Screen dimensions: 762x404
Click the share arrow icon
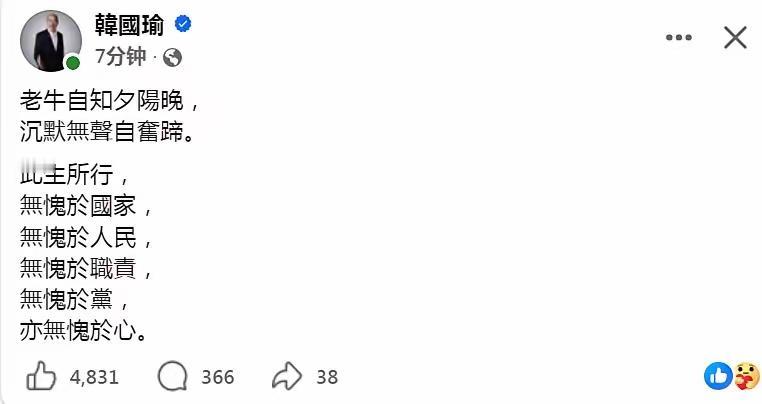(x=287, y=377)
